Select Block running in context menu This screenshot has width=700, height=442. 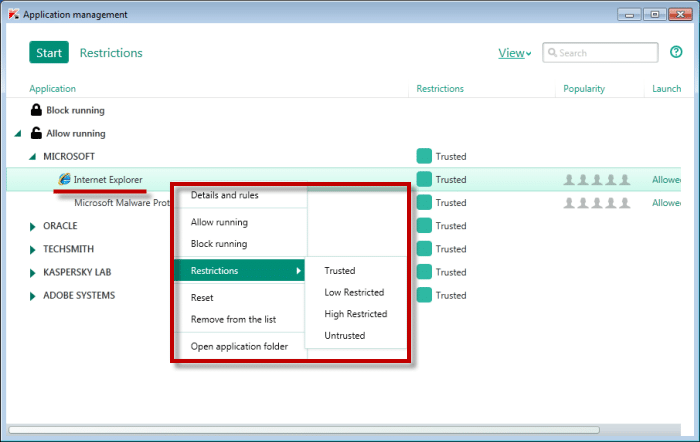click(x=219, y=244)
